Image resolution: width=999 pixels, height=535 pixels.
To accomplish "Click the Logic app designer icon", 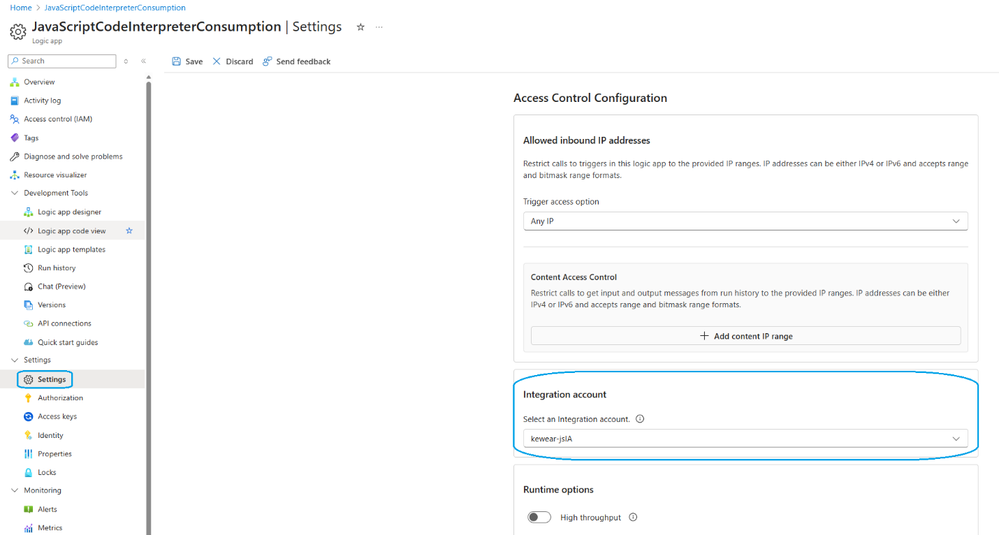I will [x=28, y=212].
